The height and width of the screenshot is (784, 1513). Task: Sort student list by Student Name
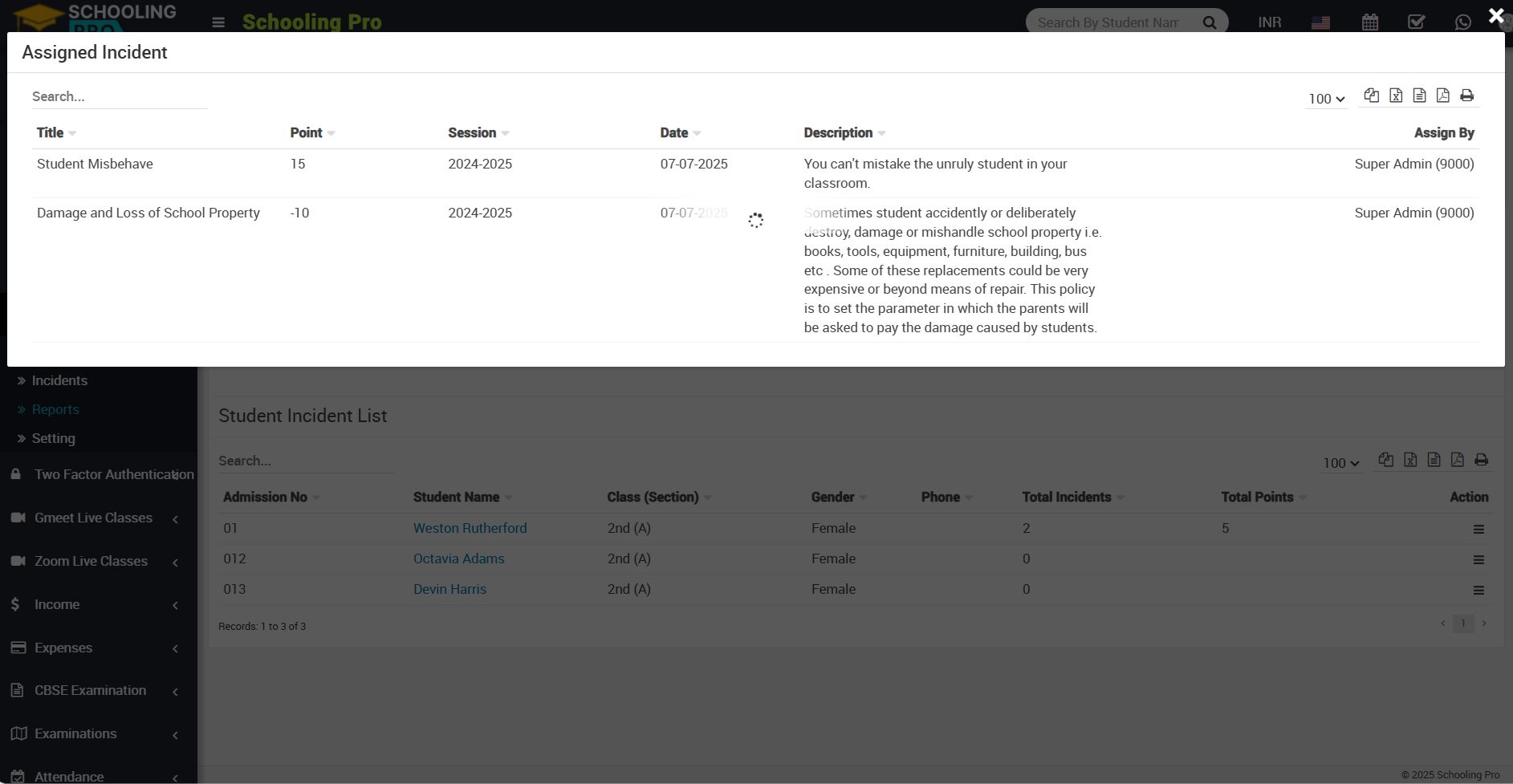tap(462, 497)
